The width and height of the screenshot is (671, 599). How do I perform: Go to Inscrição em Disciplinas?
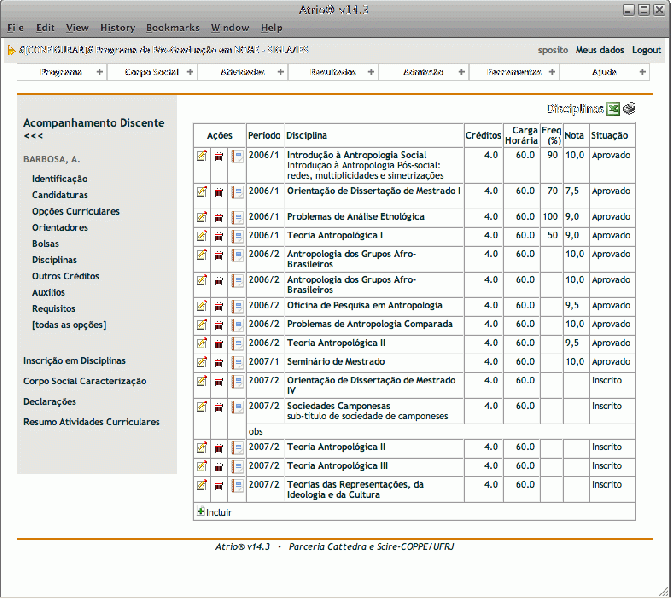click(x=74, y=361)
